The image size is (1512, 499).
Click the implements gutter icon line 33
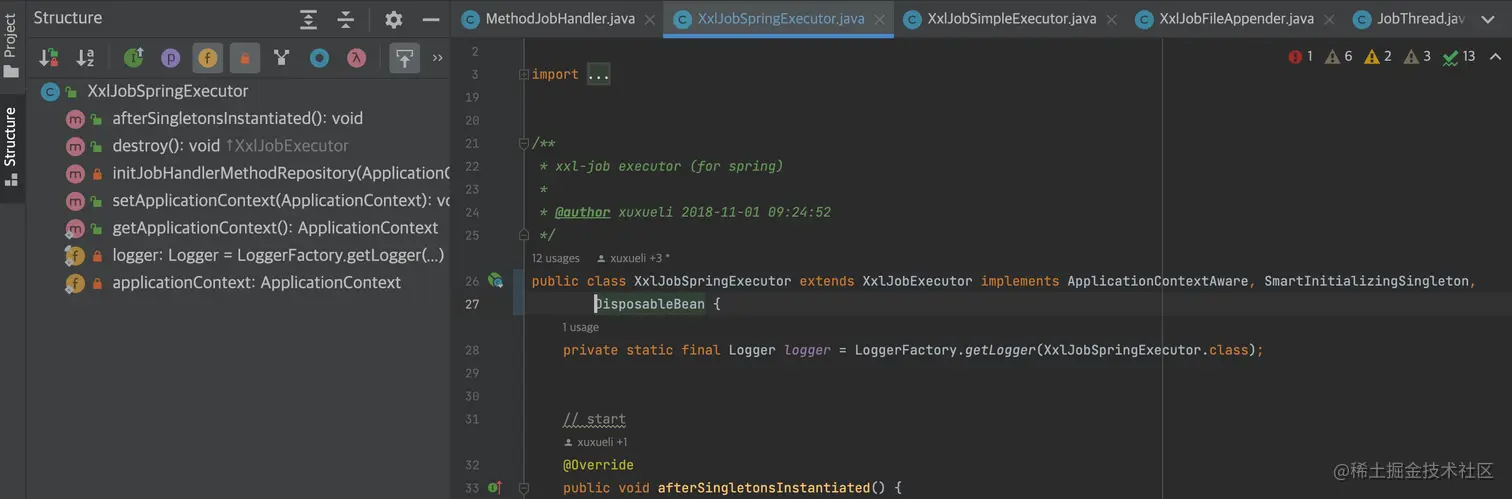pos(494,488)
